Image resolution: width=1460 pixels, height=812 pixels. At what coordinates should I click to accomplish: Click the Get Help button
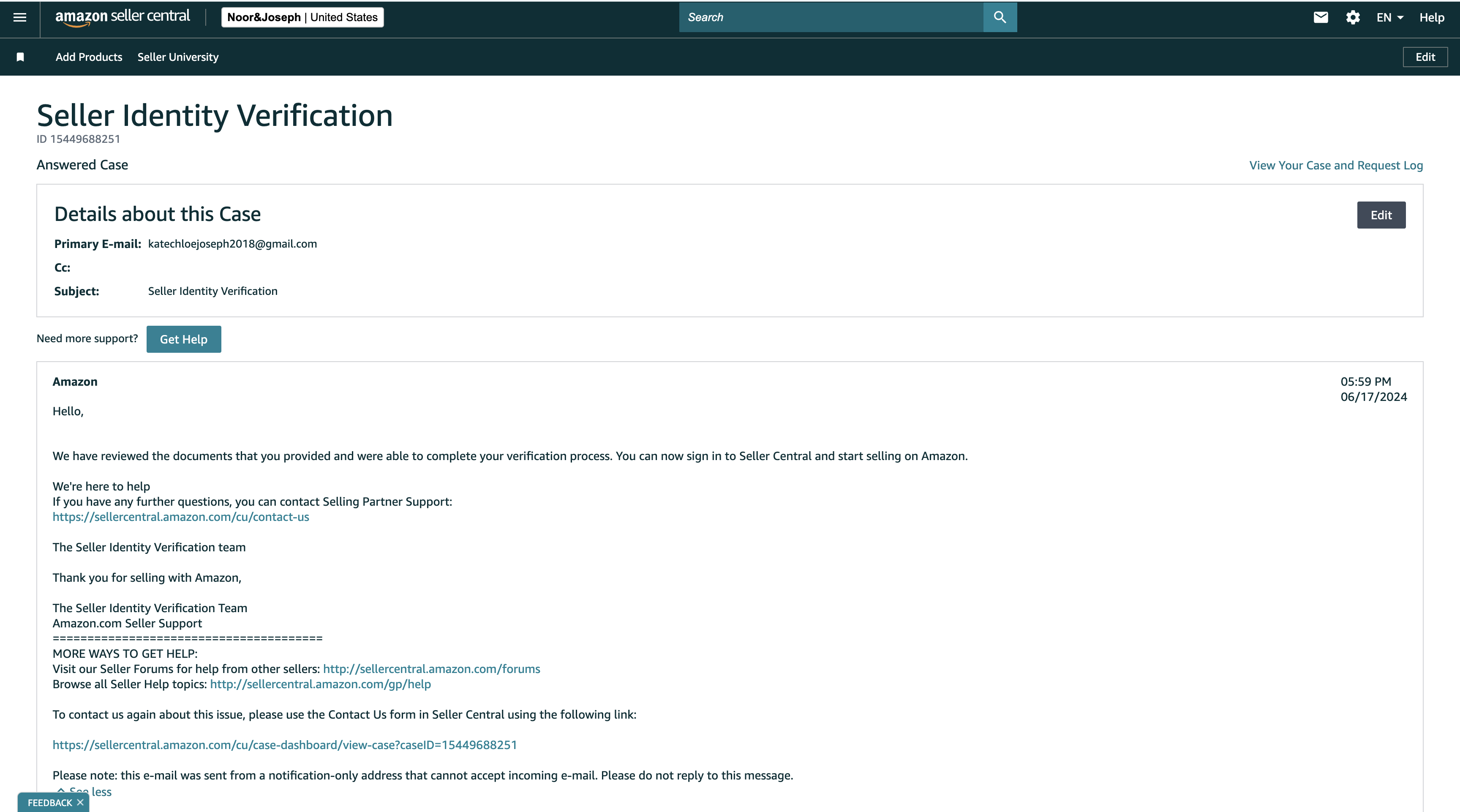click(184, 339)
